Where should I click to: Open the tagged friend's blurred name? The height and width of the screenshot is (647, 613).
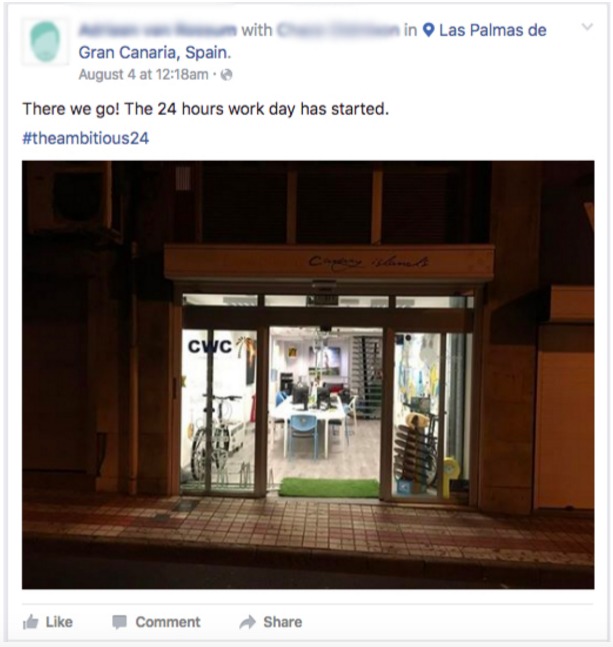(x=338, y=30)
